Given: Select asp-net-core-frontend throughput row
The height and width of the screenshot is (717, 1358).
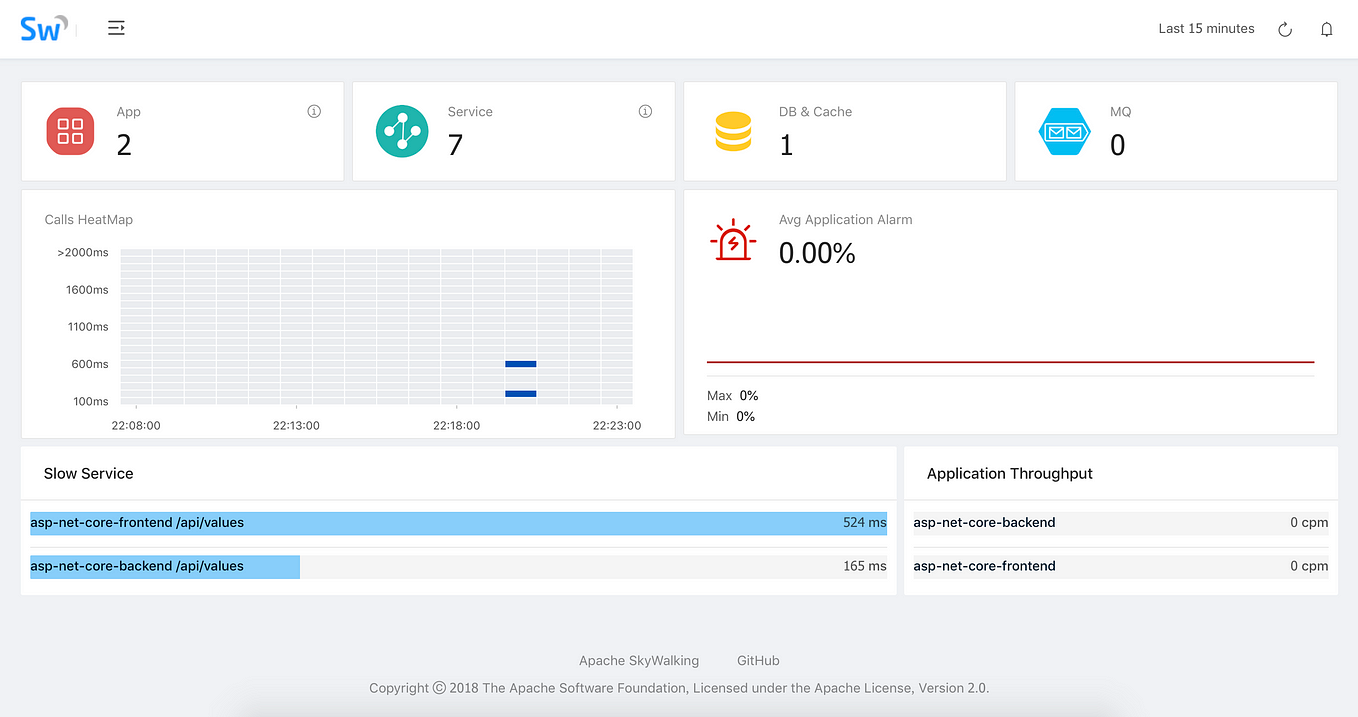Looking at the screenshot, I should [1121, 567].
